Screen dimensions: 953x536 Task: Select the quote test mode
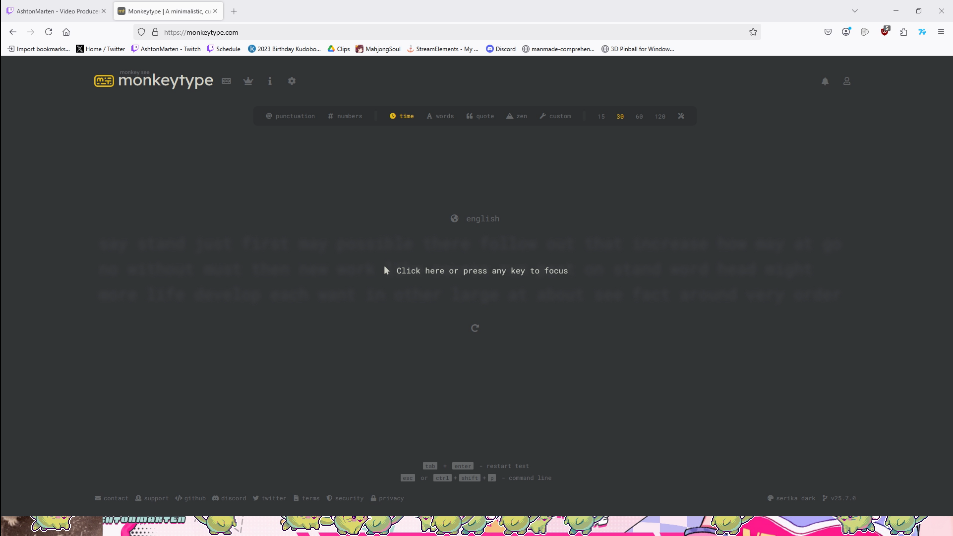[480, 116]
